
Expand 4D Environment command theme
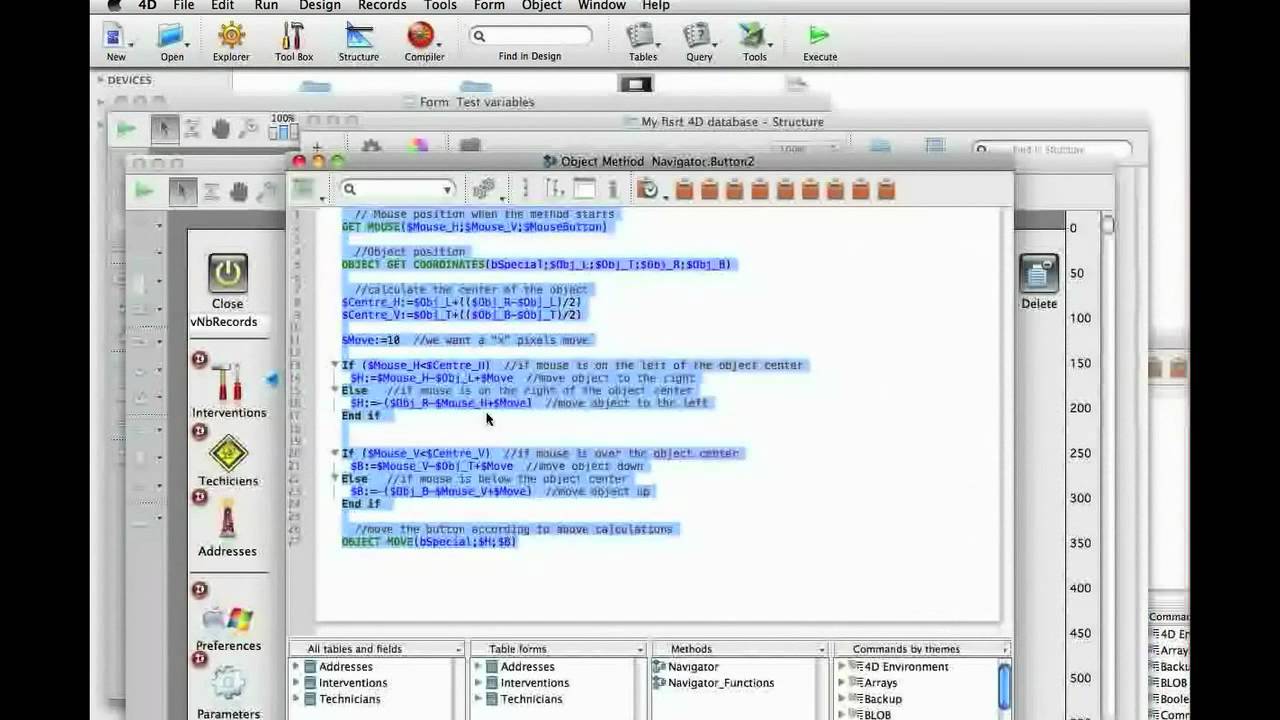pyautogui.click(x=841, y=667)
